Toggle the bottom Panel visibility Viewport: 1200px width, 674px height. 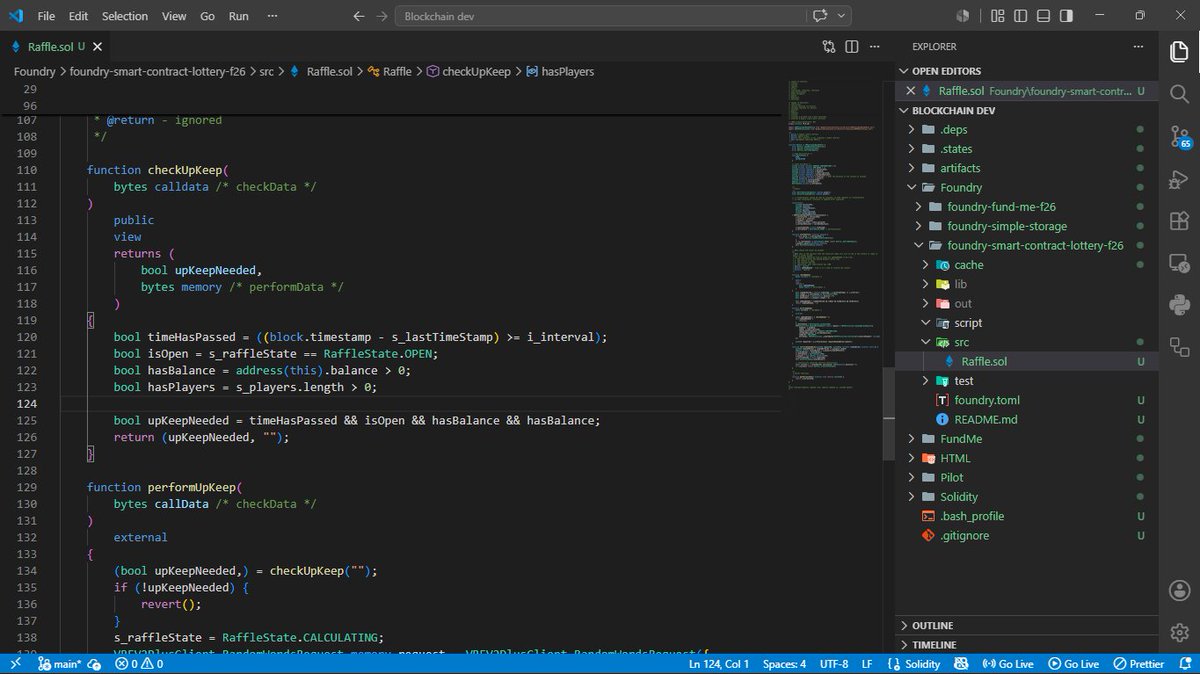tap(1044, 16)
